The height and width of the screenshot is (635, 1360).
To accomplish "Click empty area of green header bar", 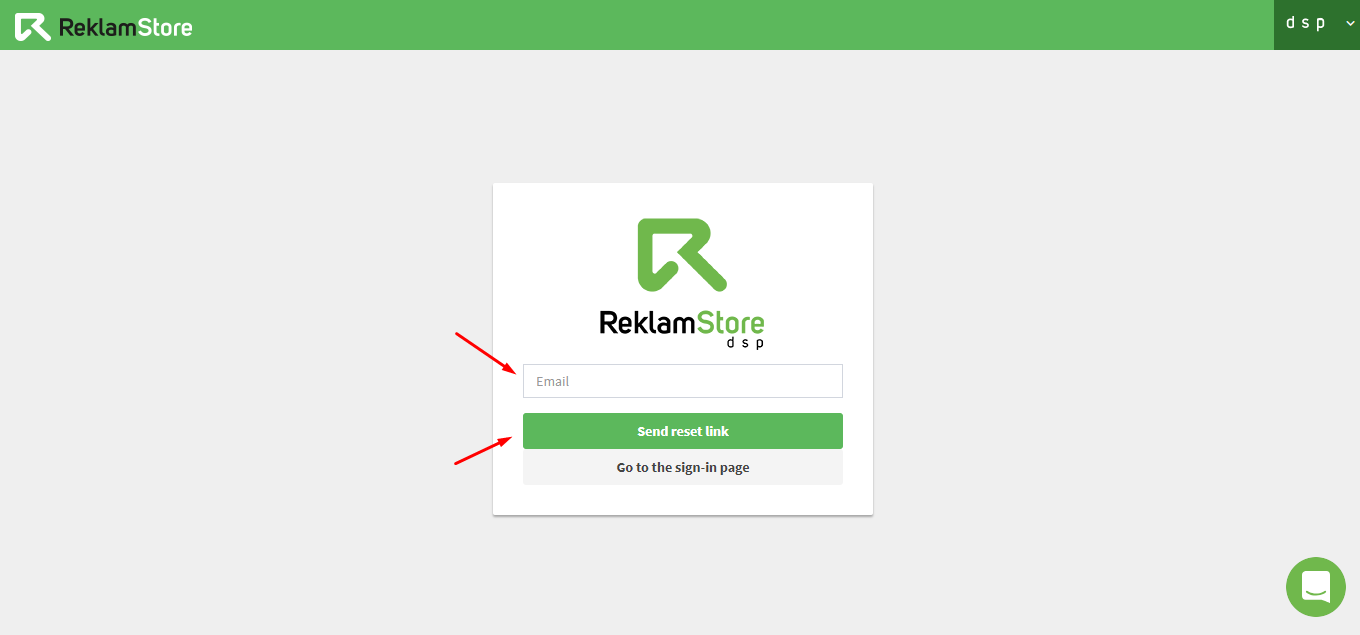I will (x=700, y=25).
